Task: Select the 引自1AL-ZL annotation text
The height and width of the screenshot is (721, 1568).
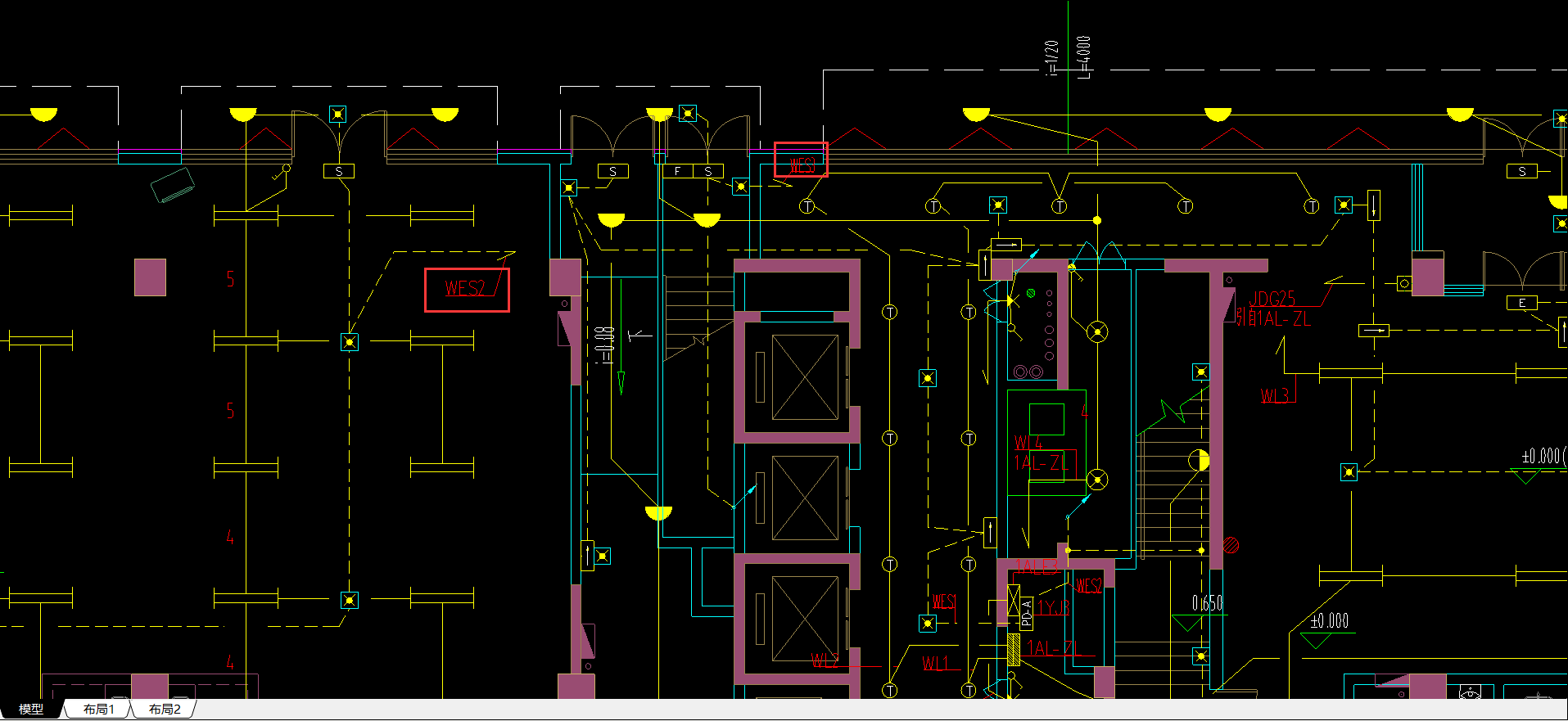Action: point(1273,318)
